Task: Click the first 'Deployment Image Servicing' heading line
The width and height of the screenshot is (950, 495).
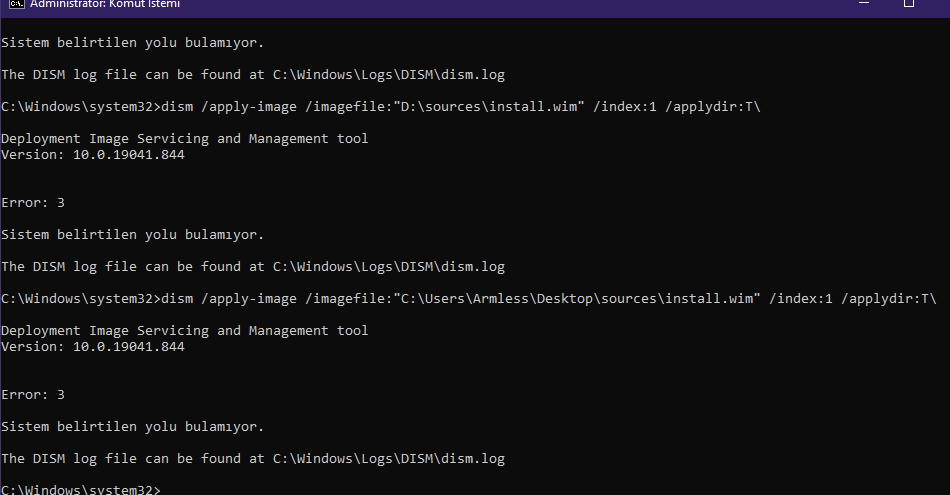Action: [185, 138]
